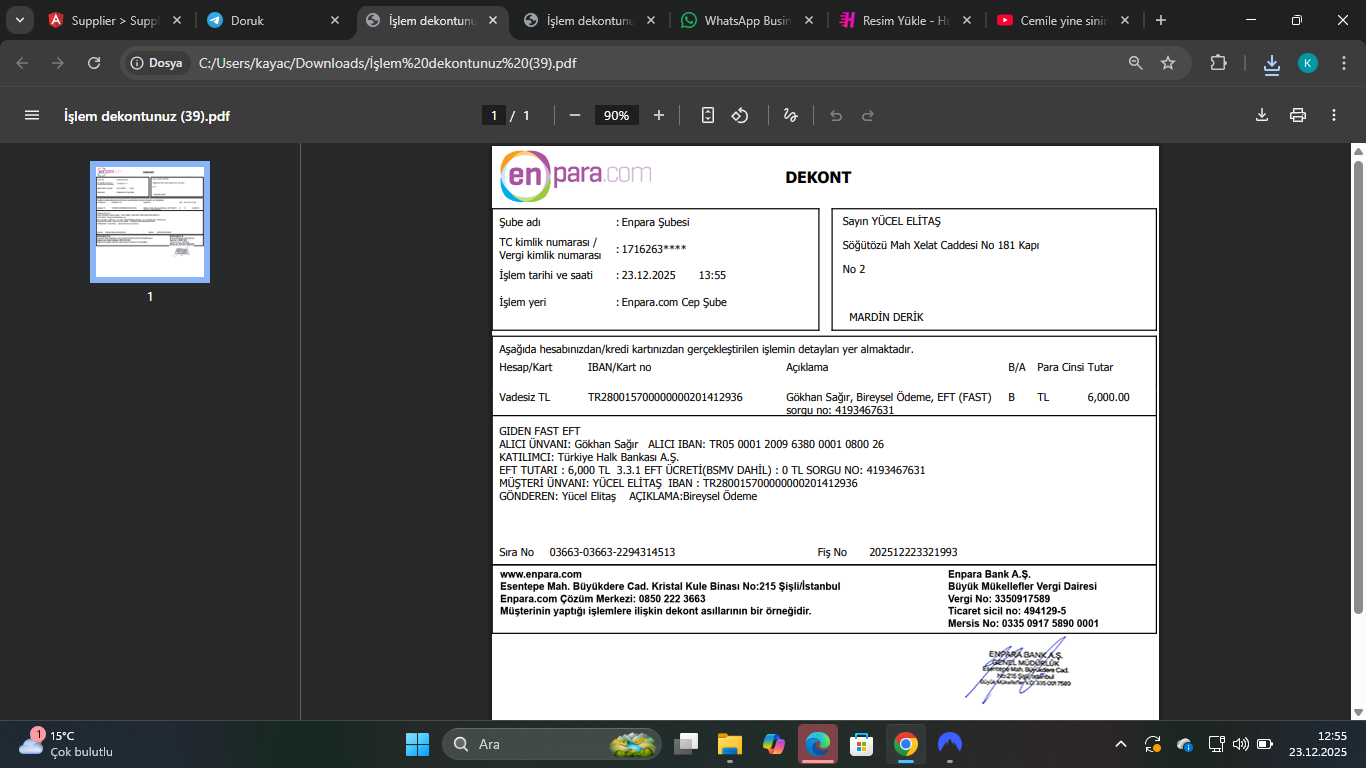This screenshot has width=1366, height=768.
Task: Open the weather widget showing 15°C
Action: pos(67,744)
